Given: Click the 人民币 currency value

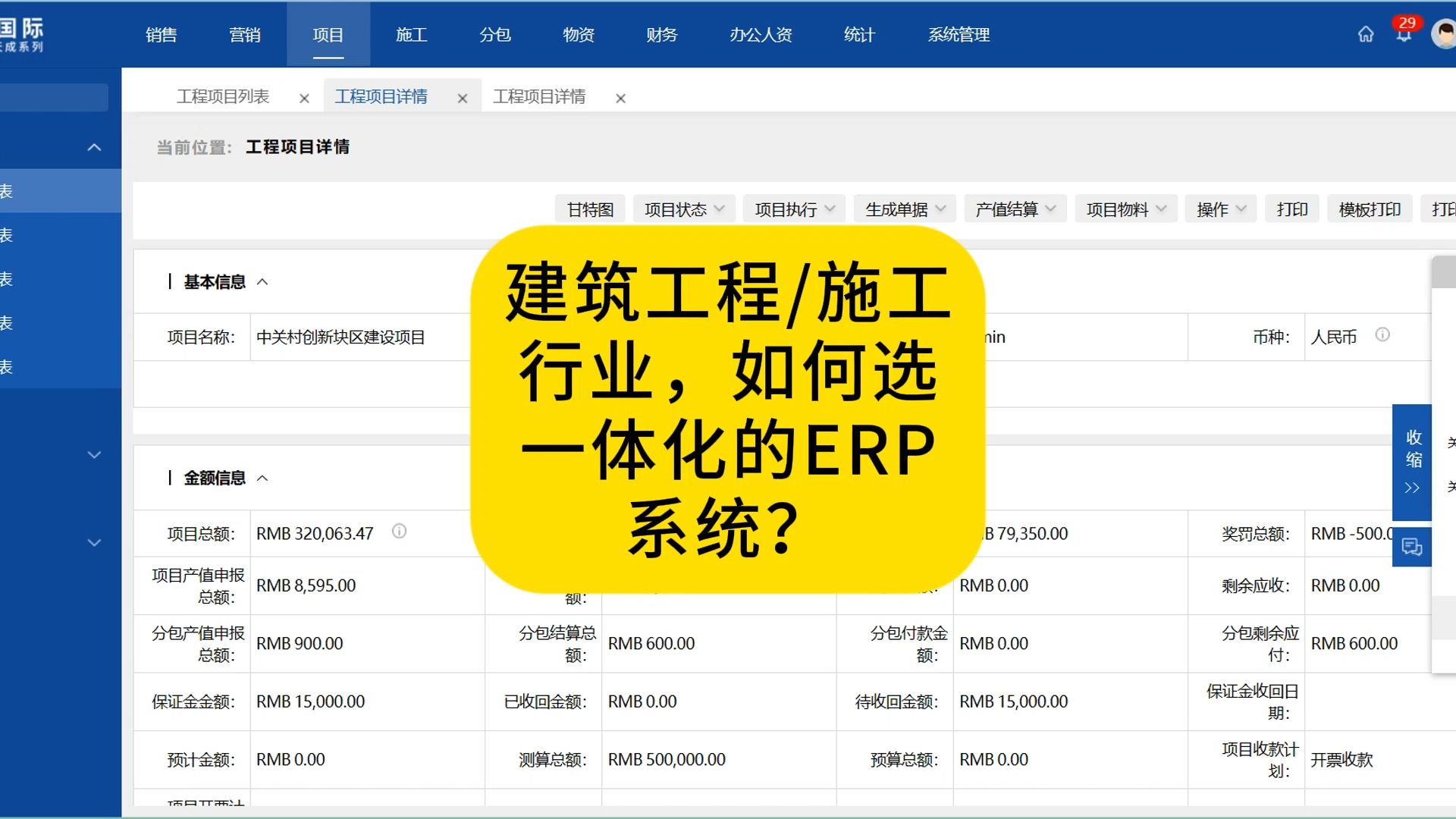Looking at the screenshot, I should tap(1333, 337).
